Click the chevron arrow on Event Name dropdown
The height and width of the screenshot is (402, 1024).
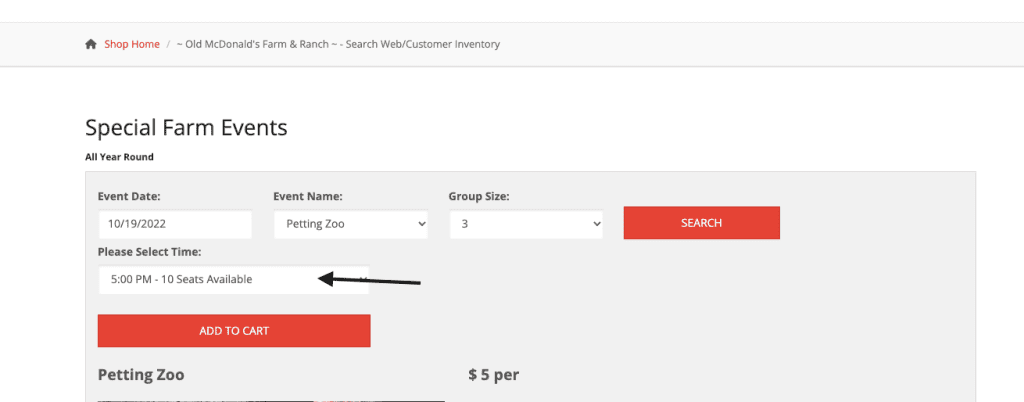tap(420, 224)
